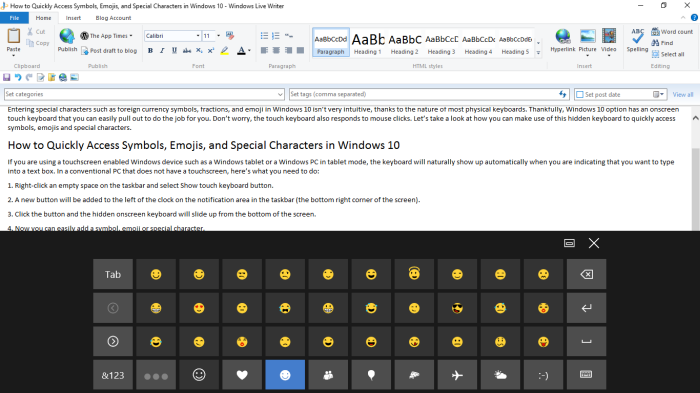
Task: Click the clear formatting eraser icon
Action: [x=230, y=36]
